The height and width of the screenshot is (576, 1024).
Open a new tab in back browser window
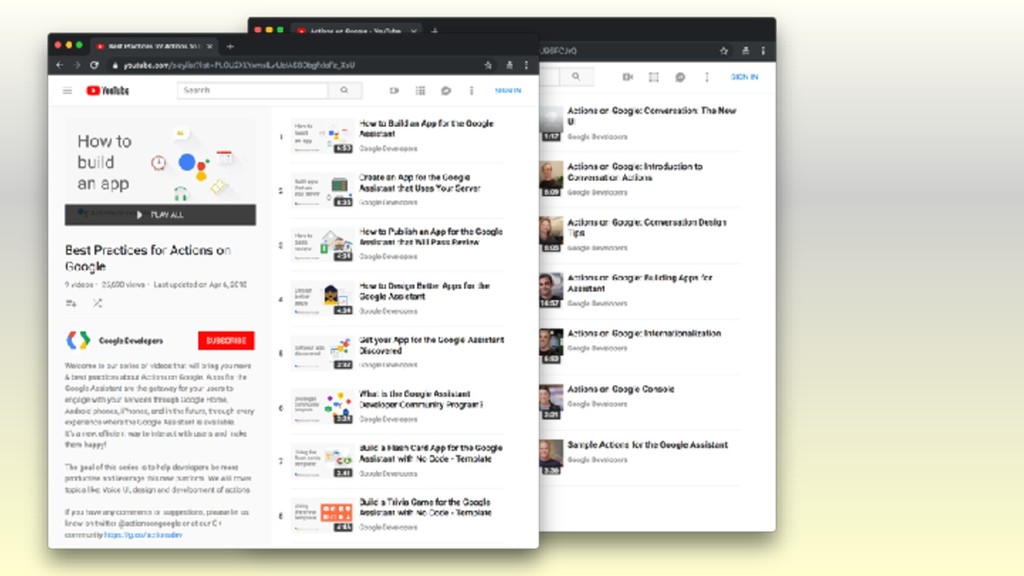pyautogui.click(x=434, y=31)
